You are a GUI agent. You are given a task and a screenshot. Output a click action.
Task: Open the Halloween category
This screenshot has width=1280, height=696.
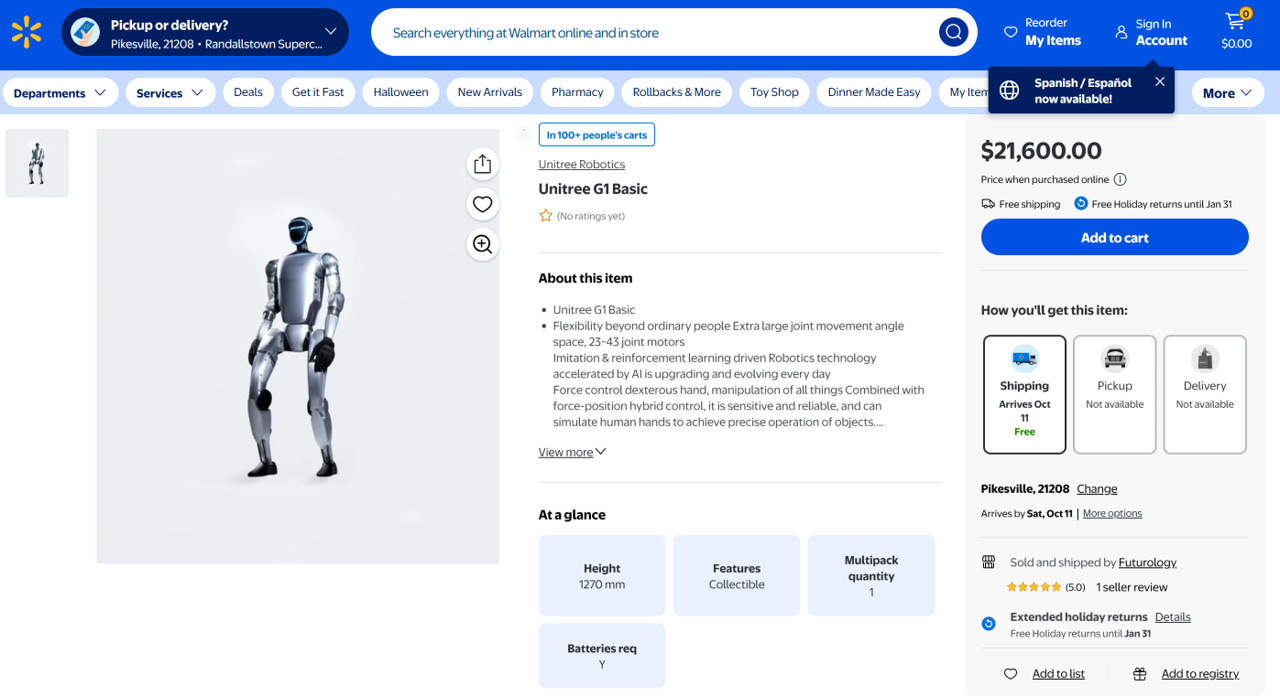(x=401, y=92)
